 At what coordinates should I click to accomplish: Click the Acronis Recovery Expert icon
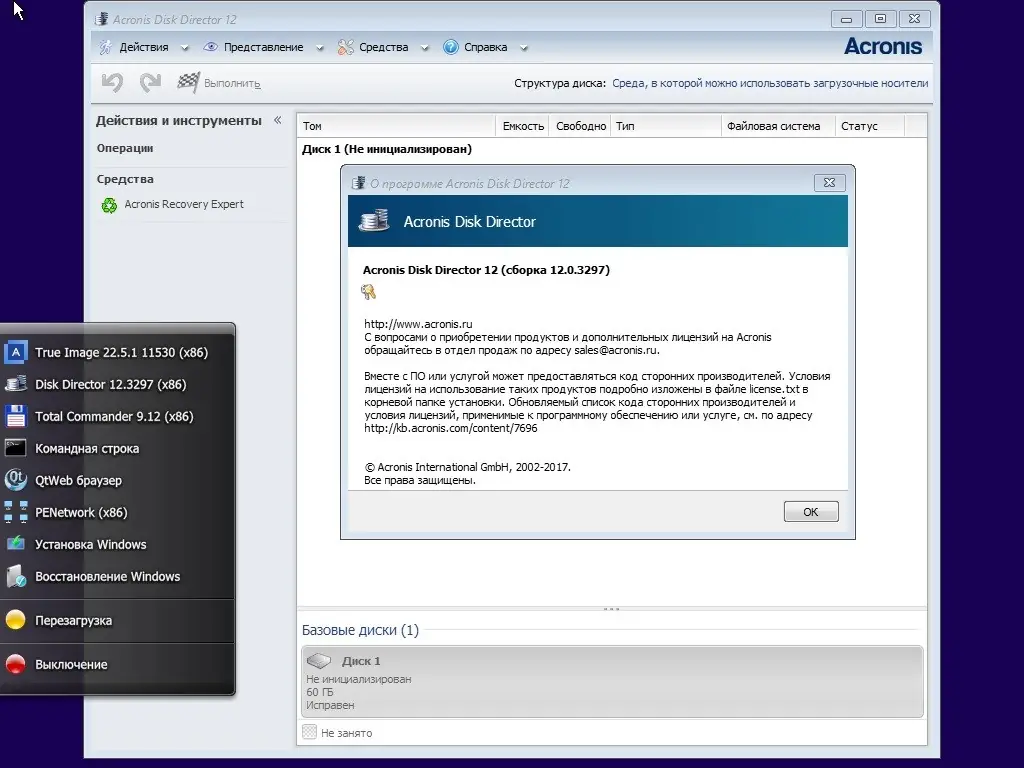109,205
